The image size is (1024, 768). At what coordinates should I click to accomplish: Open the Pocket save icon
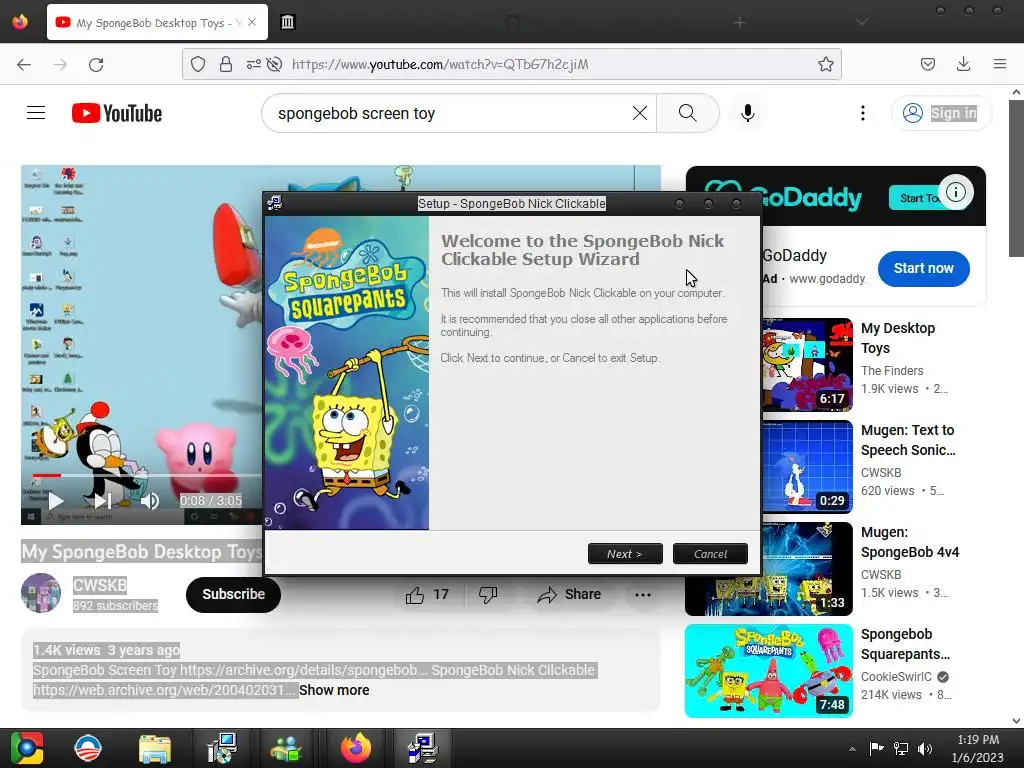[927, 64]
